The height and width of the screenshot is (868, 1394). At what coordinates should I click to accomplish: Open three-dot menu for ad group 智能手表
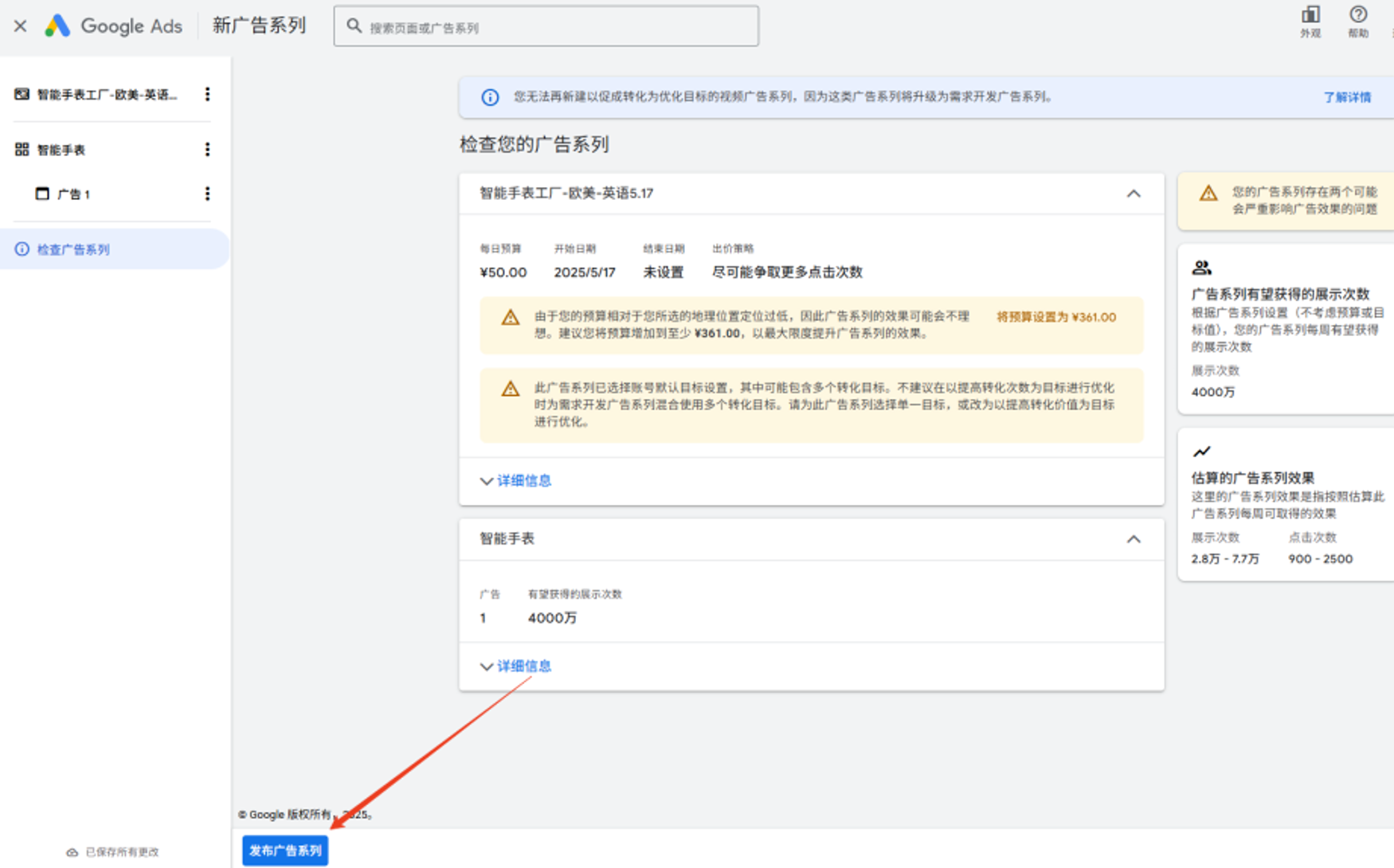[207, 150]
